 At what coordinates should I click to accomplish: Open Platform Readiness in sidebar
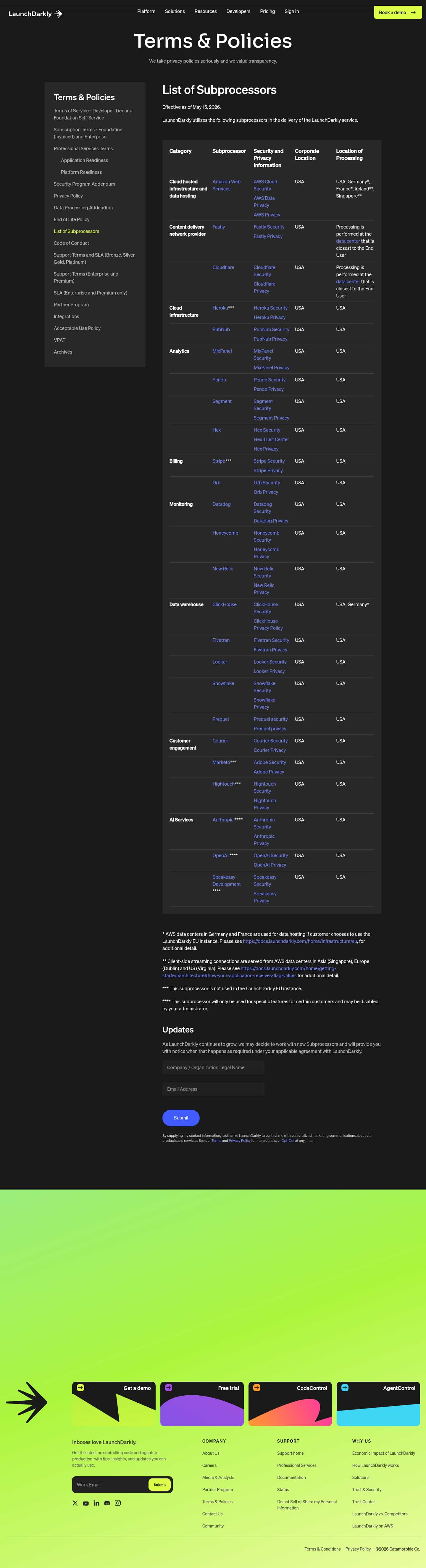(x=81, y=172)
